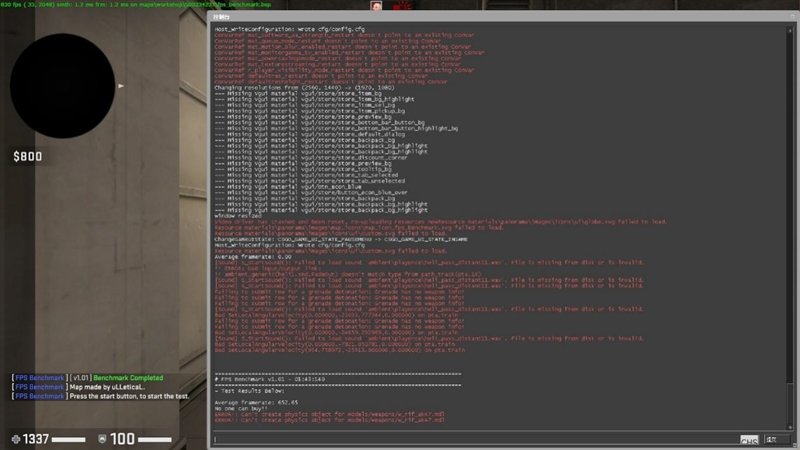The image size is (800, 450).
Task: Click the console window title bar label
Action: (x=221, y=17)
